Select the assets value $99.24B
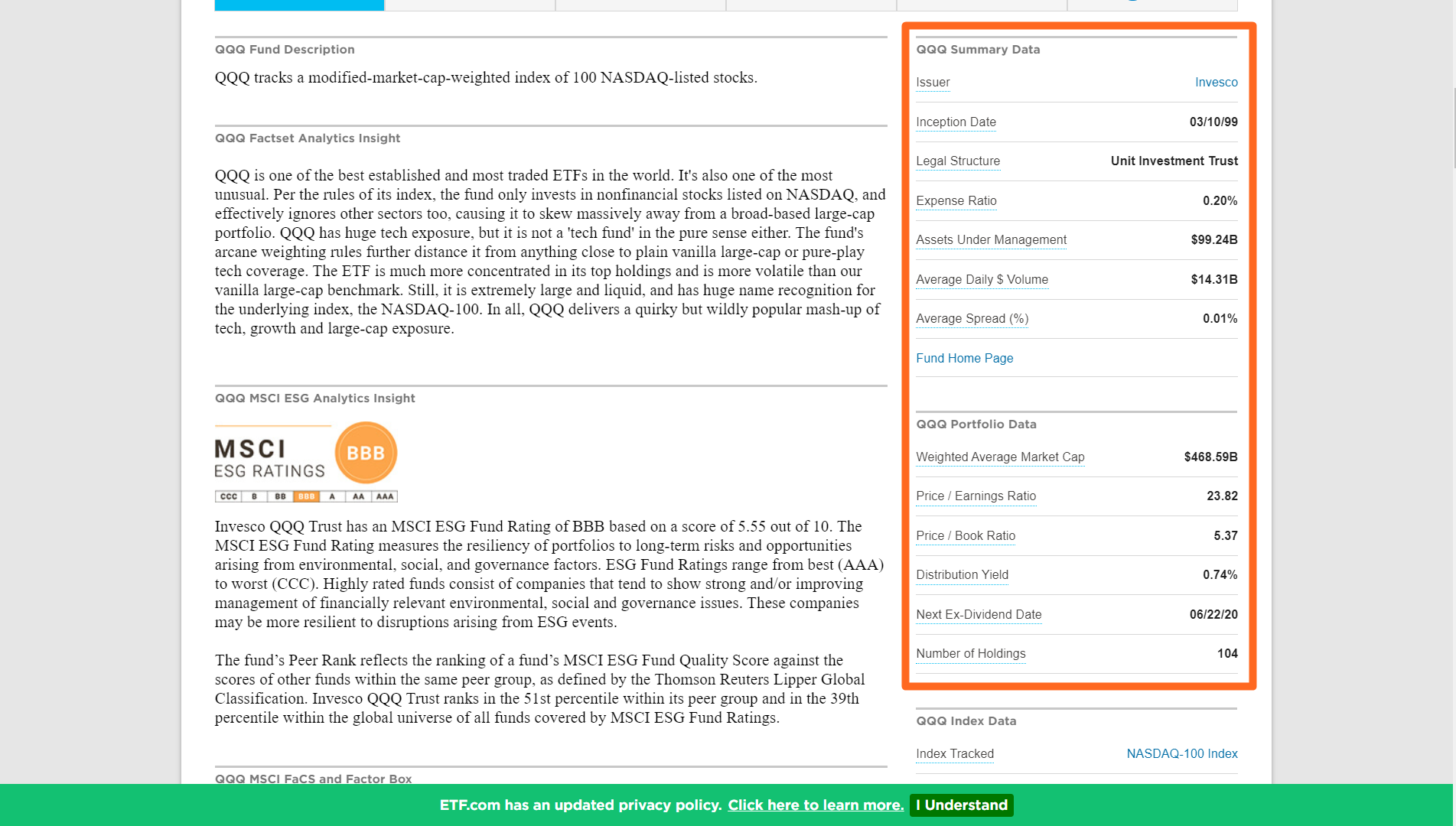Viewport: 1456px width, 826px height. (1213, 239)
